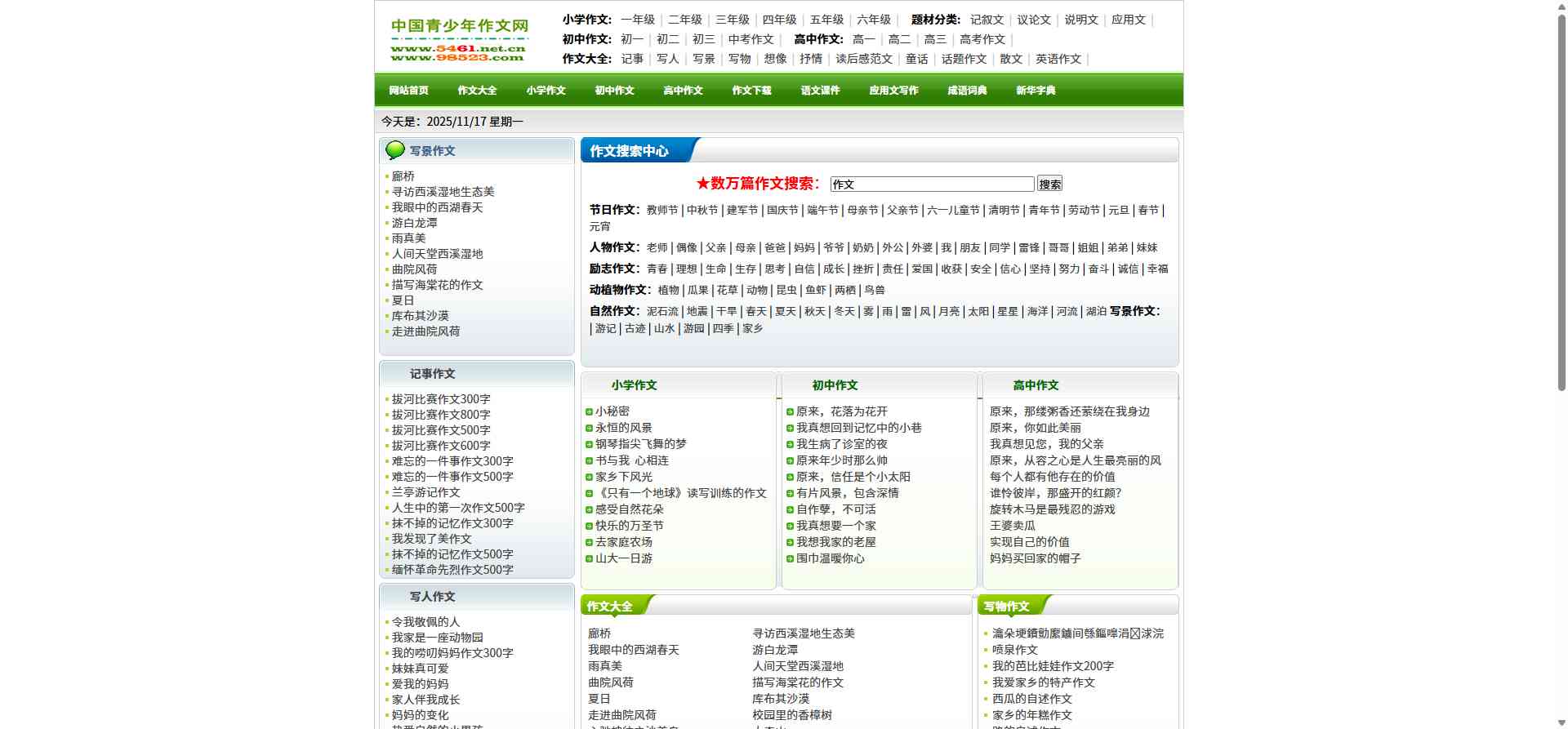Click green speech bubble icon beside 写景作文

coord(395,150)
